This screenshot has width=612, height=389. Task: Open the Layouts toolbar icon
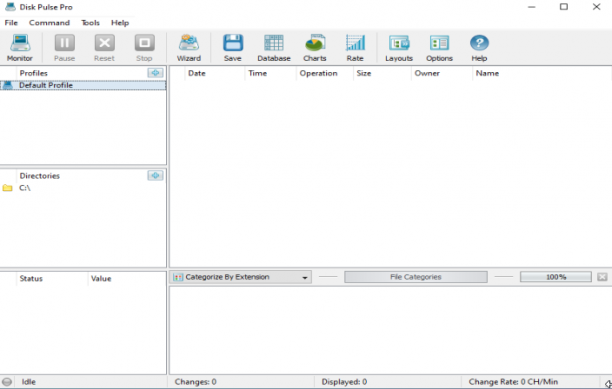(399, 48)
